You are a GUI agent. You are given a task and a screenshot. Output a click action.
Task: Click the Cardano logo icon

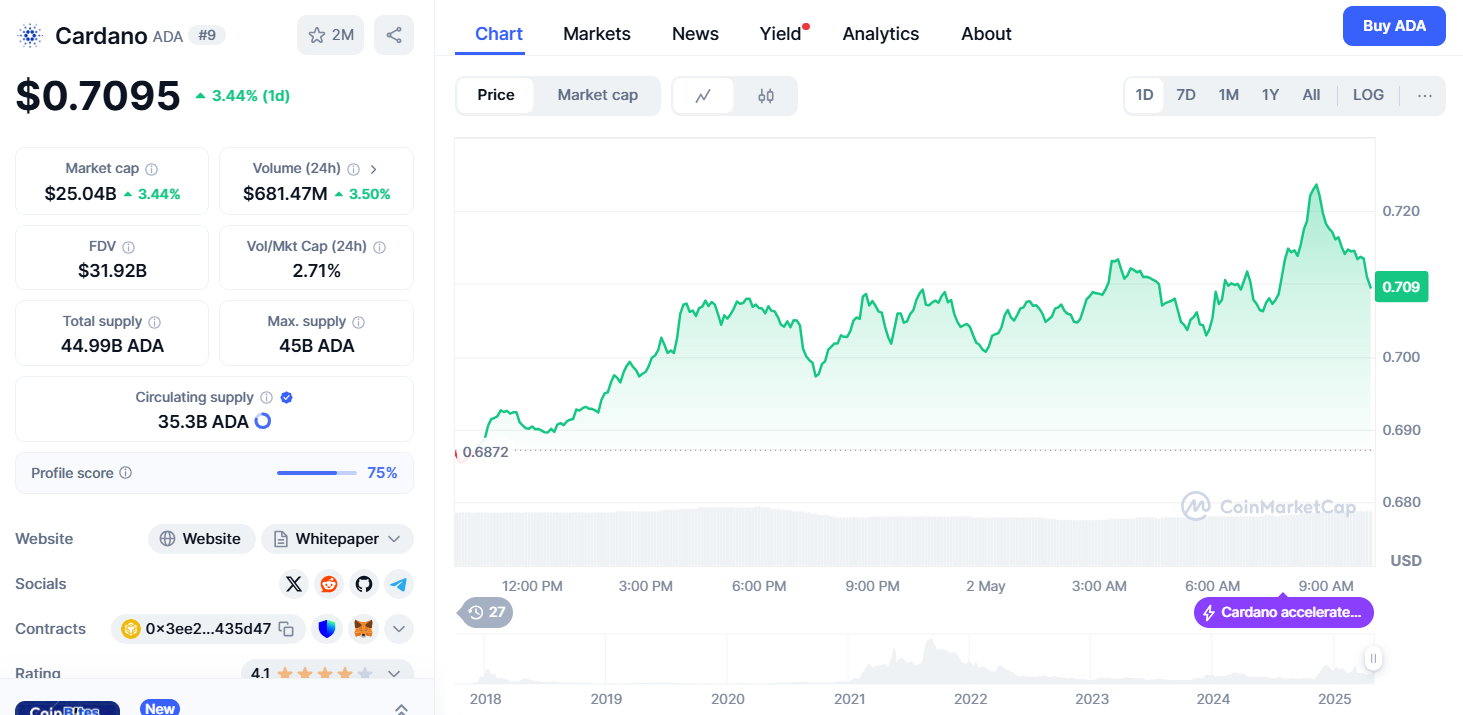(x=30, y=36)
